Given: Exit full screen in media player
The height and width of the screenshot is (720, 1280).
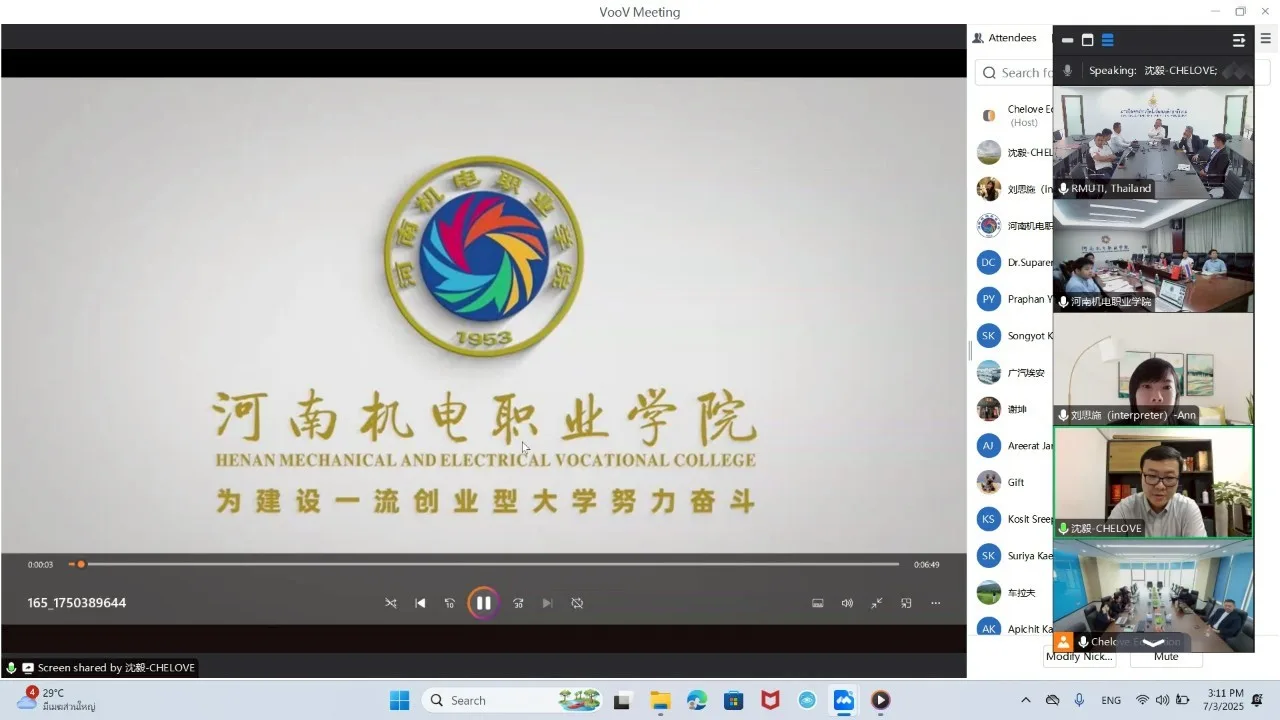Looking at the screenshot, I should [x=877, y=603].
